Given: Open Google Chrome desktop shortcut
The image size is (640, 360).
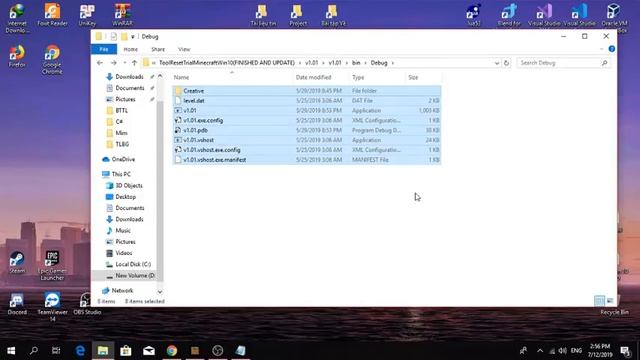Looking at the screenshot, I should 52,60.
